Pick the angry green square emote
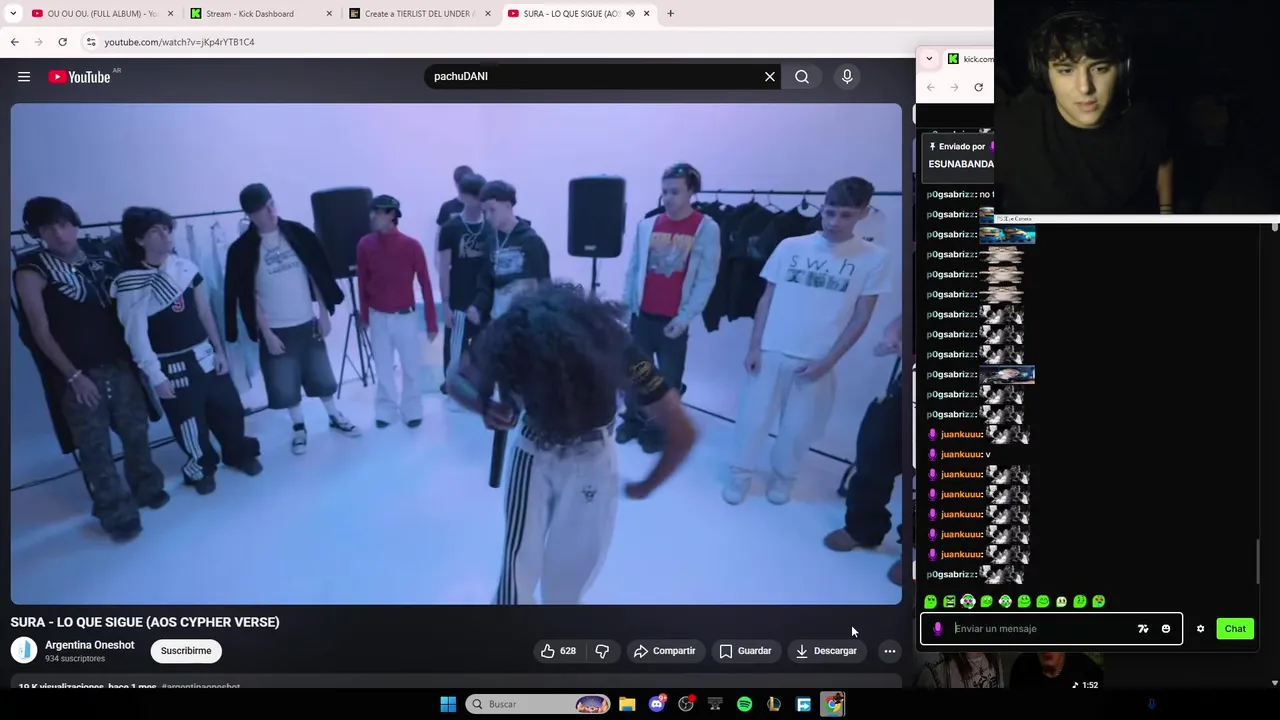 [x=949, y=602]
